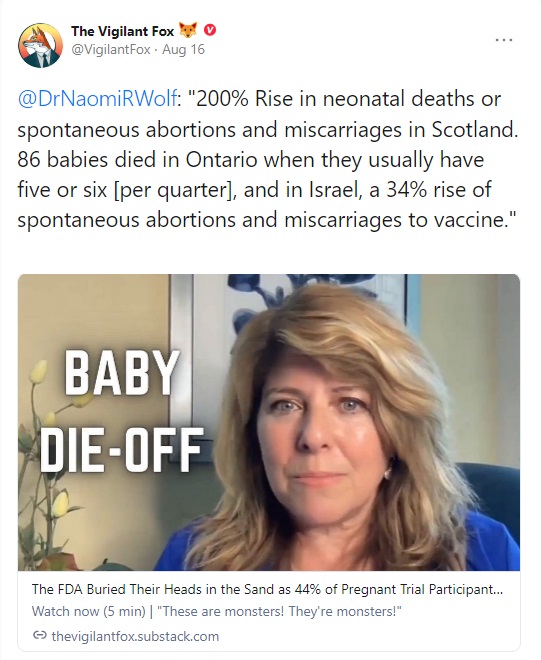This screenshot has width=541, height=660.
Task: Open the three-dot more options menu
Action: point(504,40)
